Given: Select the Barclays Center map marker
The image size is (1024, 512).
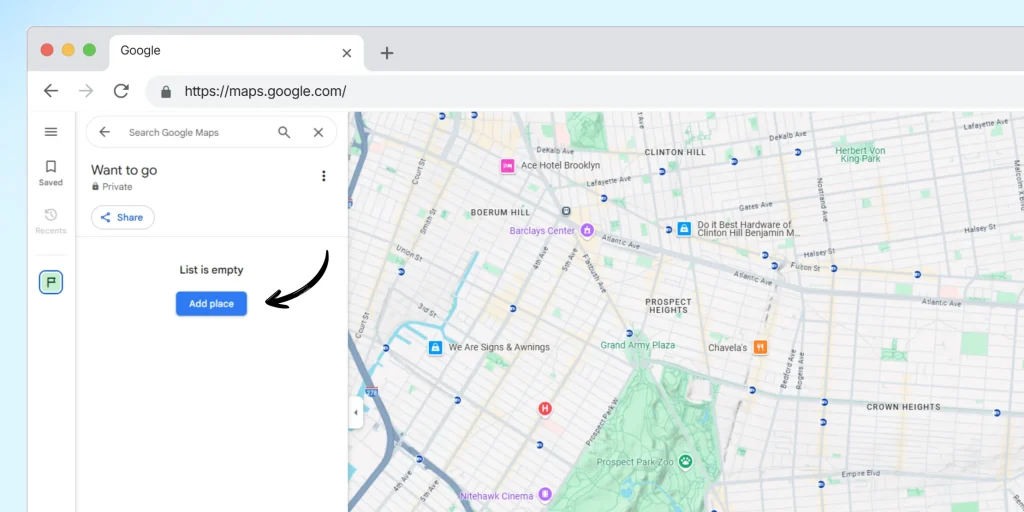Looking at the screenshot, I should [586, 231].
